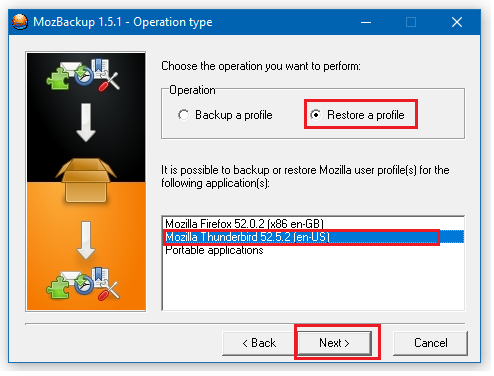
Task: Click the wizard side illustration image
Action: (x=86, y=182)
